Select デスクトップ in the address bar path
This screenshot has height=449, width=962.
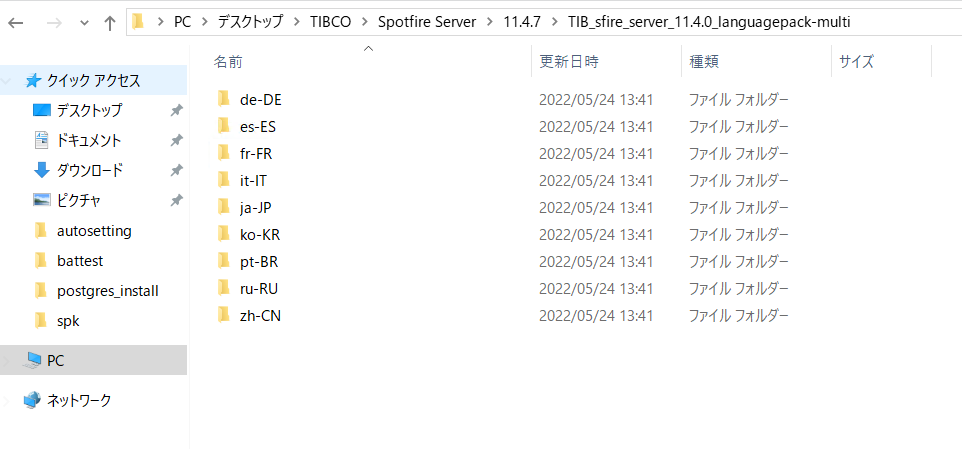[252, 22]
